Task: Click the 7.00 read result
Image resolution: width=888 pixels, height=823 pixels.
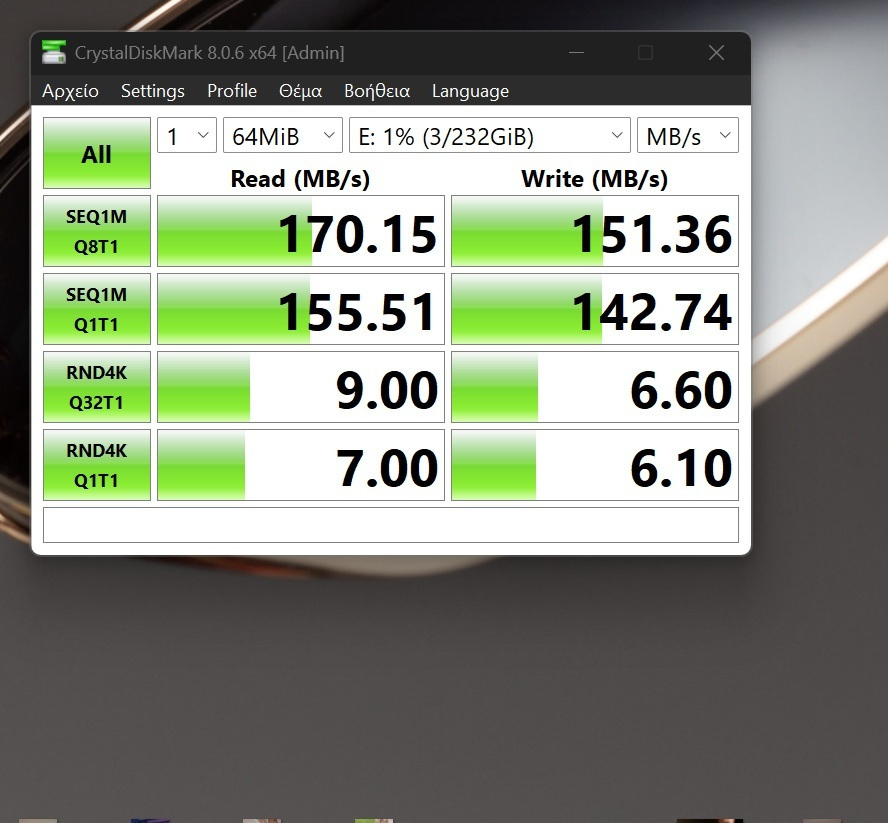Action: pos(301,465)
